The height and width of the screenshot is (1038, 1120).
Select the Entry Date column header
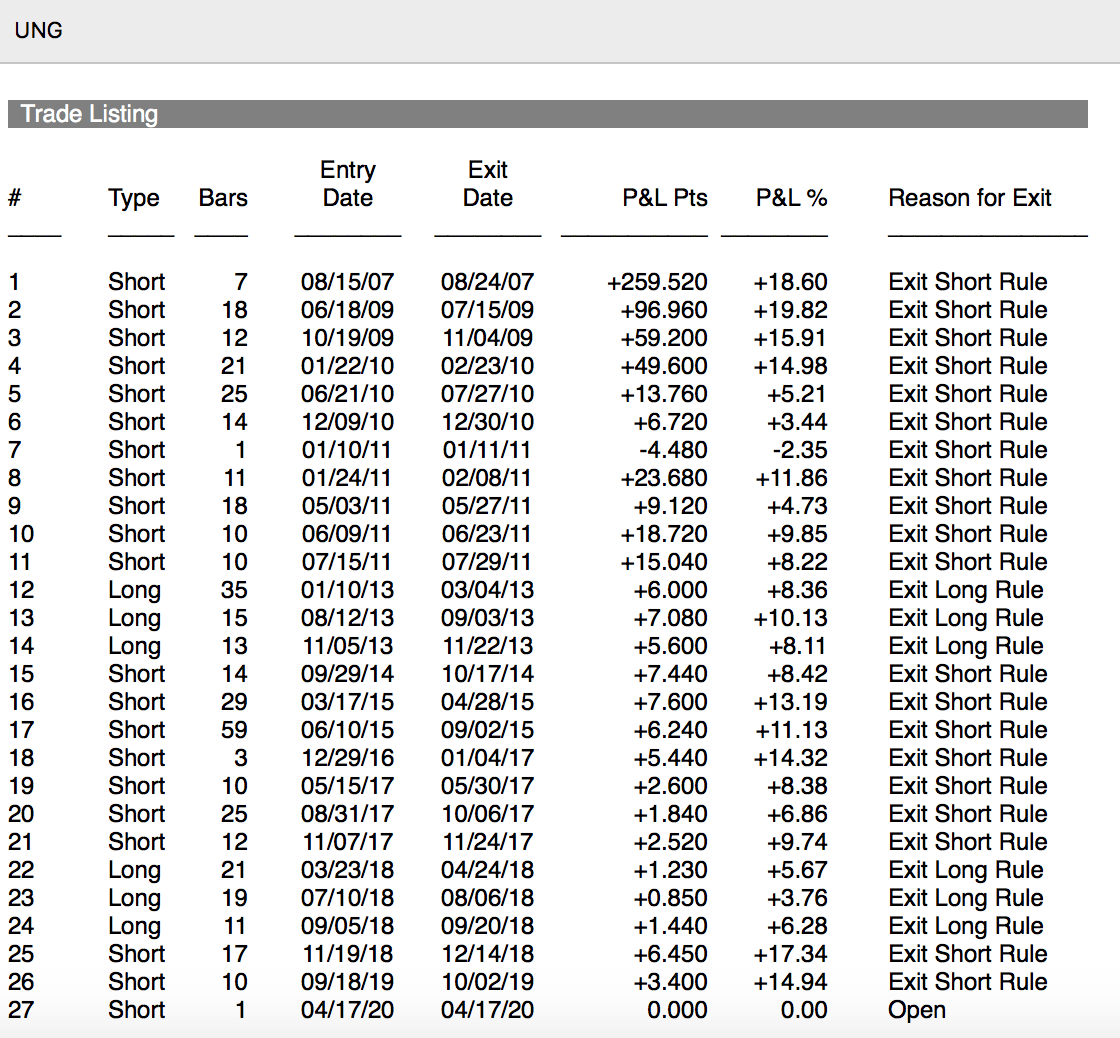347,184
